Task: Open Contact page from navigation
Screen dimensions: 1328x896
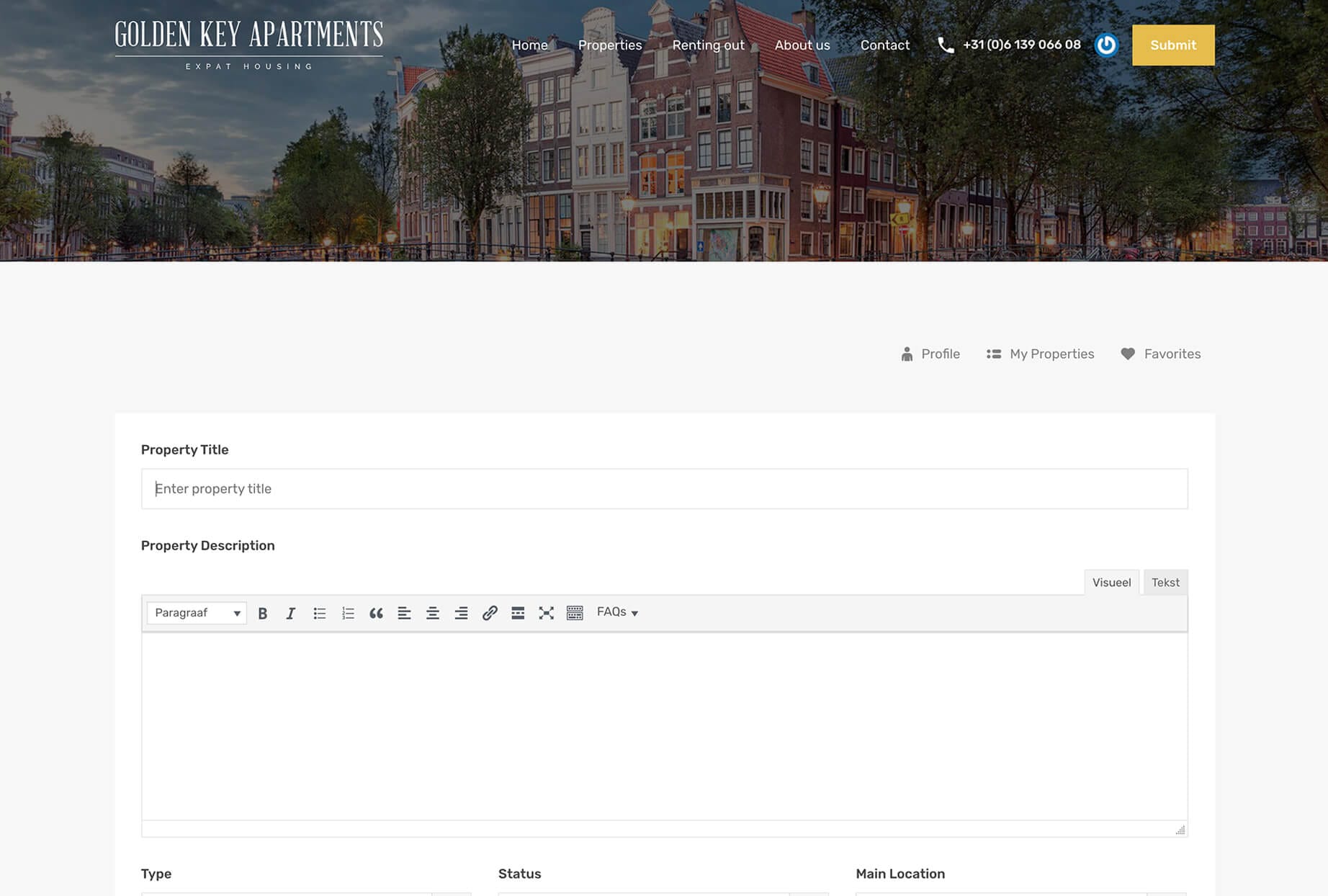Action: [x=885, y=45]
